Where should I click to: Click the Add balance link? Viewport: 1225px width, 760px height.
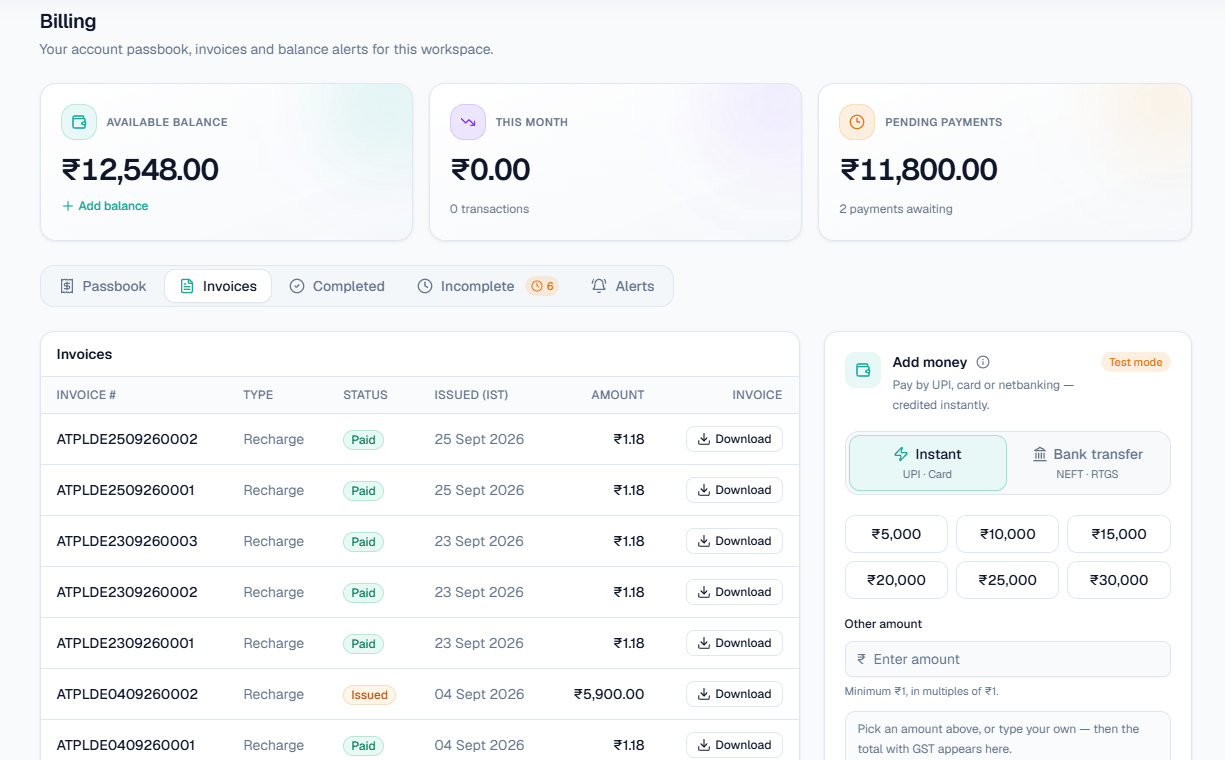pyautogui.click(x=105, y=206)
